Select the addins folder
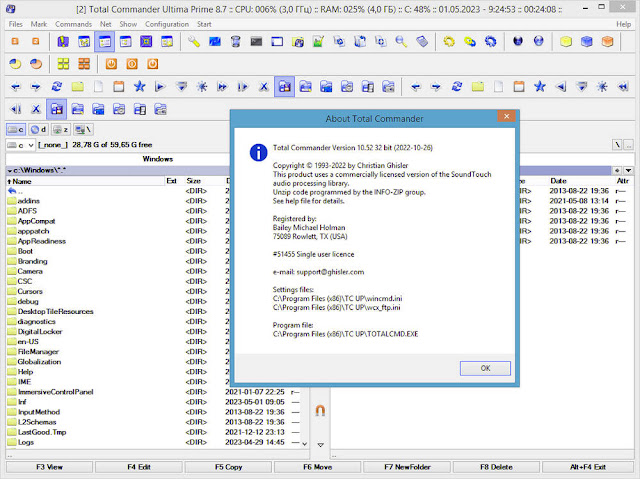The width and height of the screenshot is (640, 479). (x=29, y=201)
